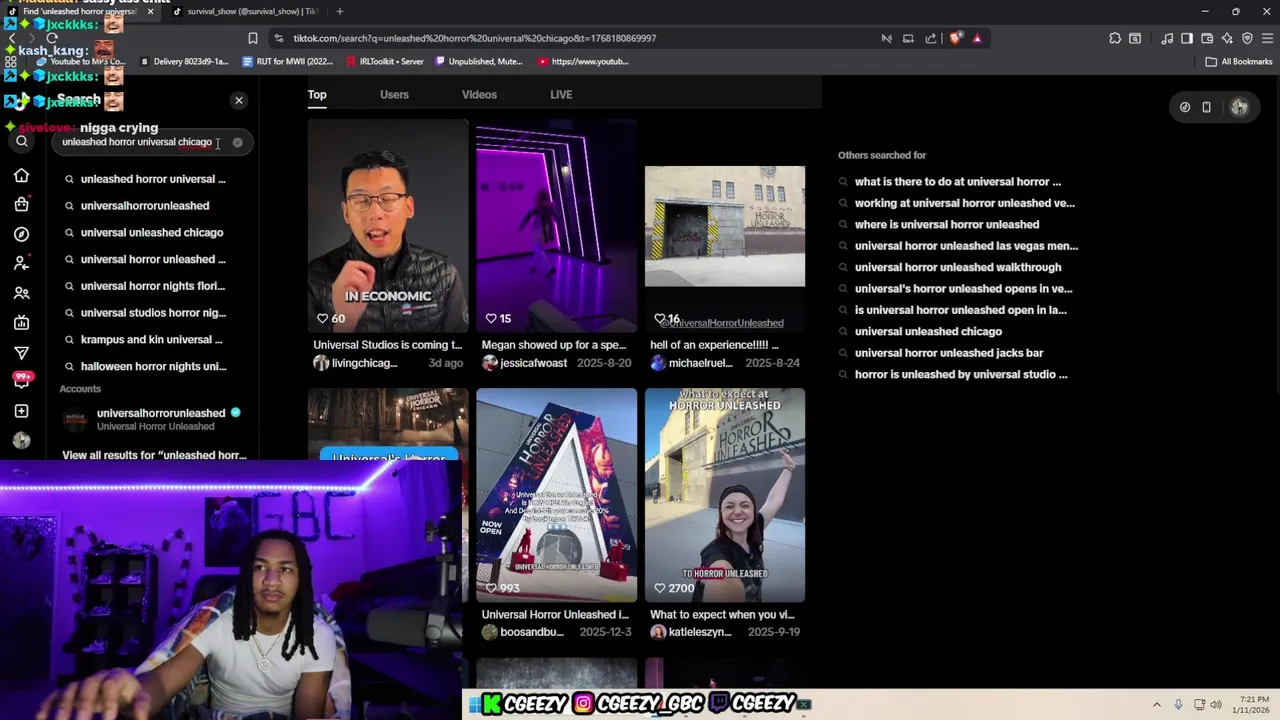Reload the page
Screen dimensions: 1280x720
51,38
